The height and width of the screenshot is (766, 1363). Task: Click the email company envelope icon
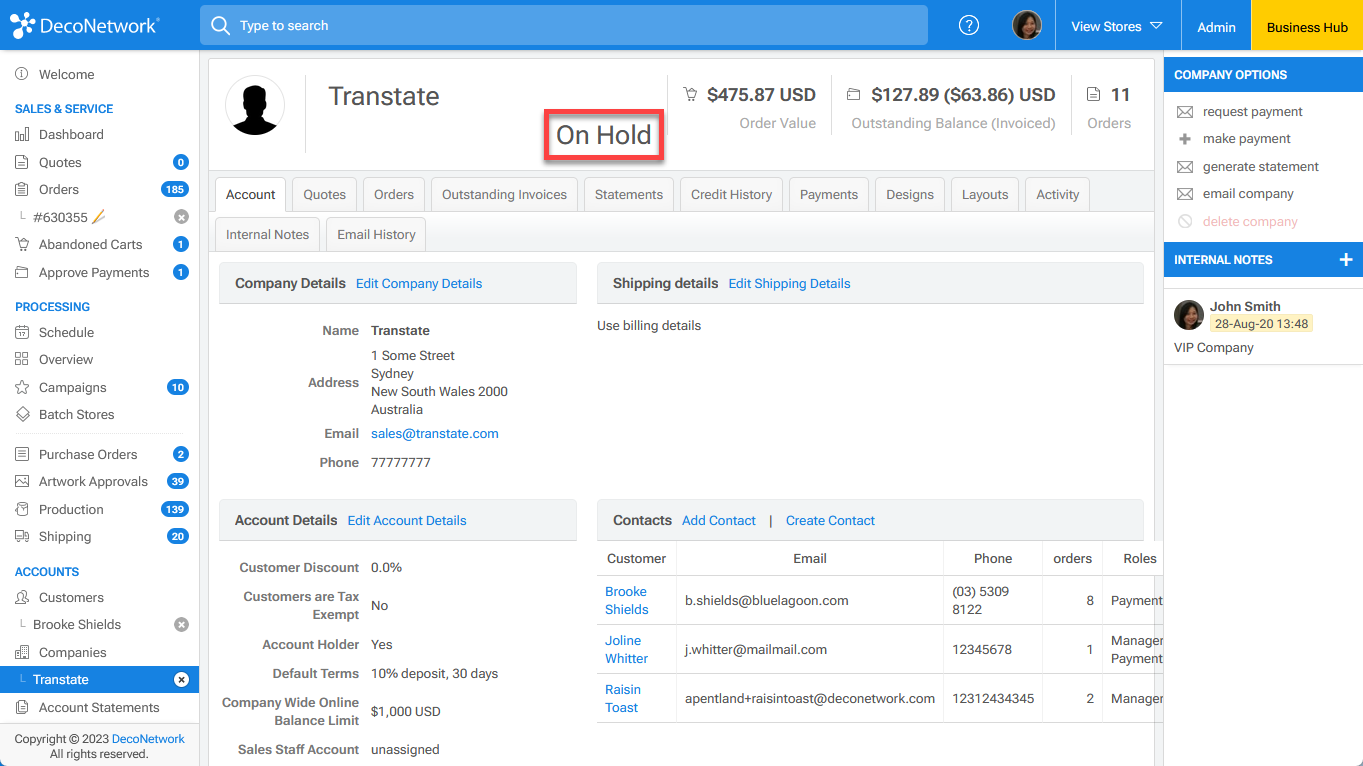(1185, 194)
